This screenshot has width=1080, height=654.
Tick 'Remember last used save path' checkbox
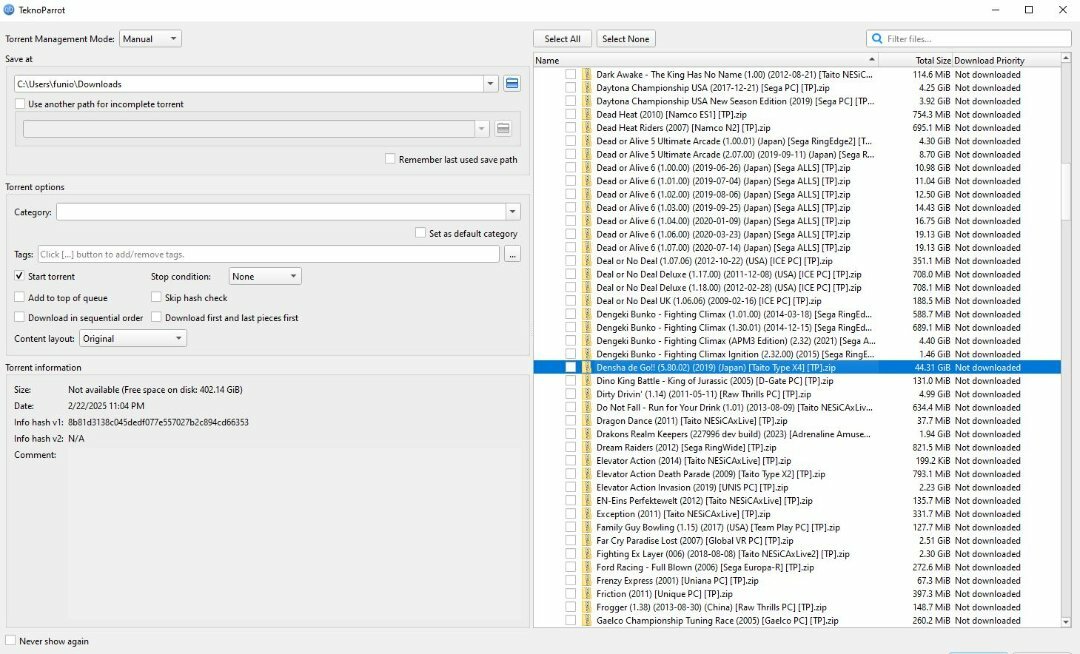pos(390,159)
